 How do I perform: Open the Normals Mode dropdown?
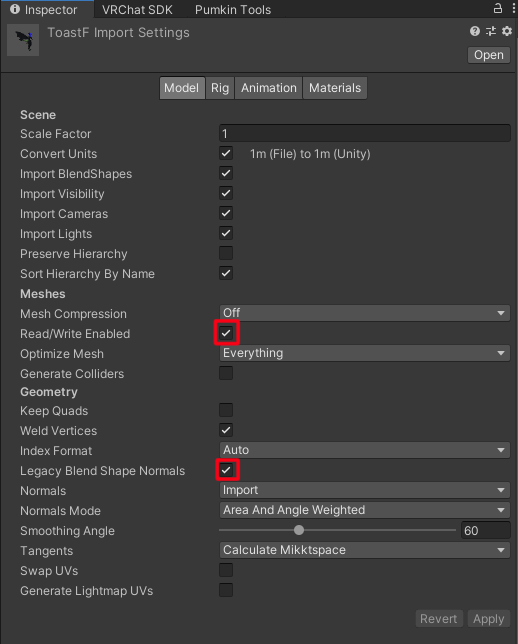pos(365,510)
